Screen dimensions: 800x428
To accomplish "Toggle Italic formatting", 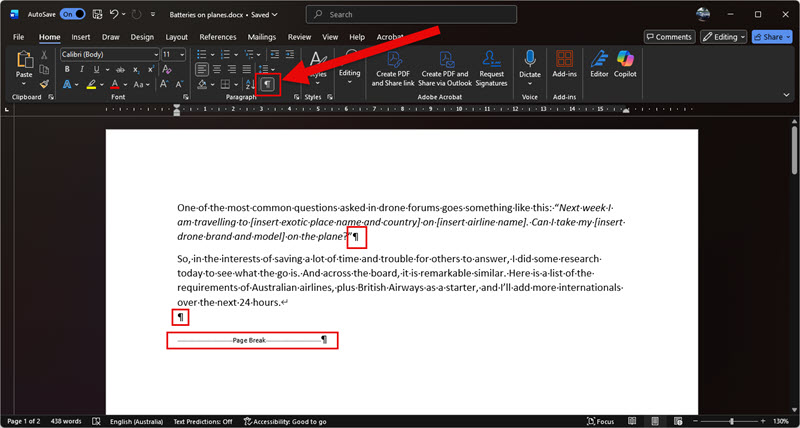I will [81, 69].
